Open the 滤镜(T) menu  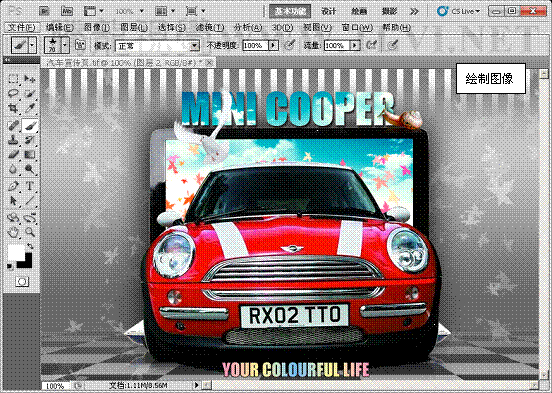point(209,28)
